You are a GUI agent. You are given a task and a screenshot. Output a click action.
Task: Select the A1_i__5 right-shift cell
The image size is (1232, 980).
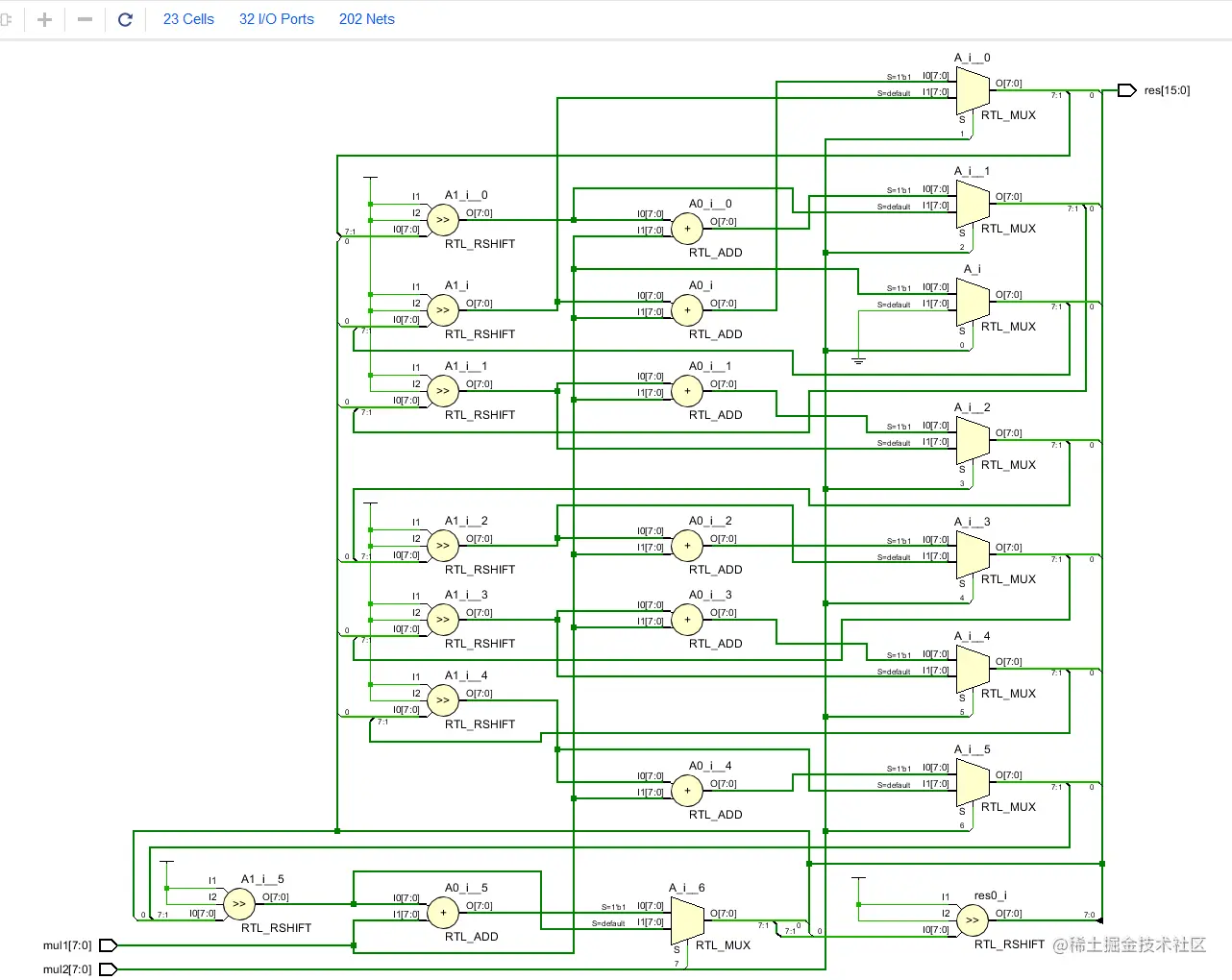click(239, 904)
